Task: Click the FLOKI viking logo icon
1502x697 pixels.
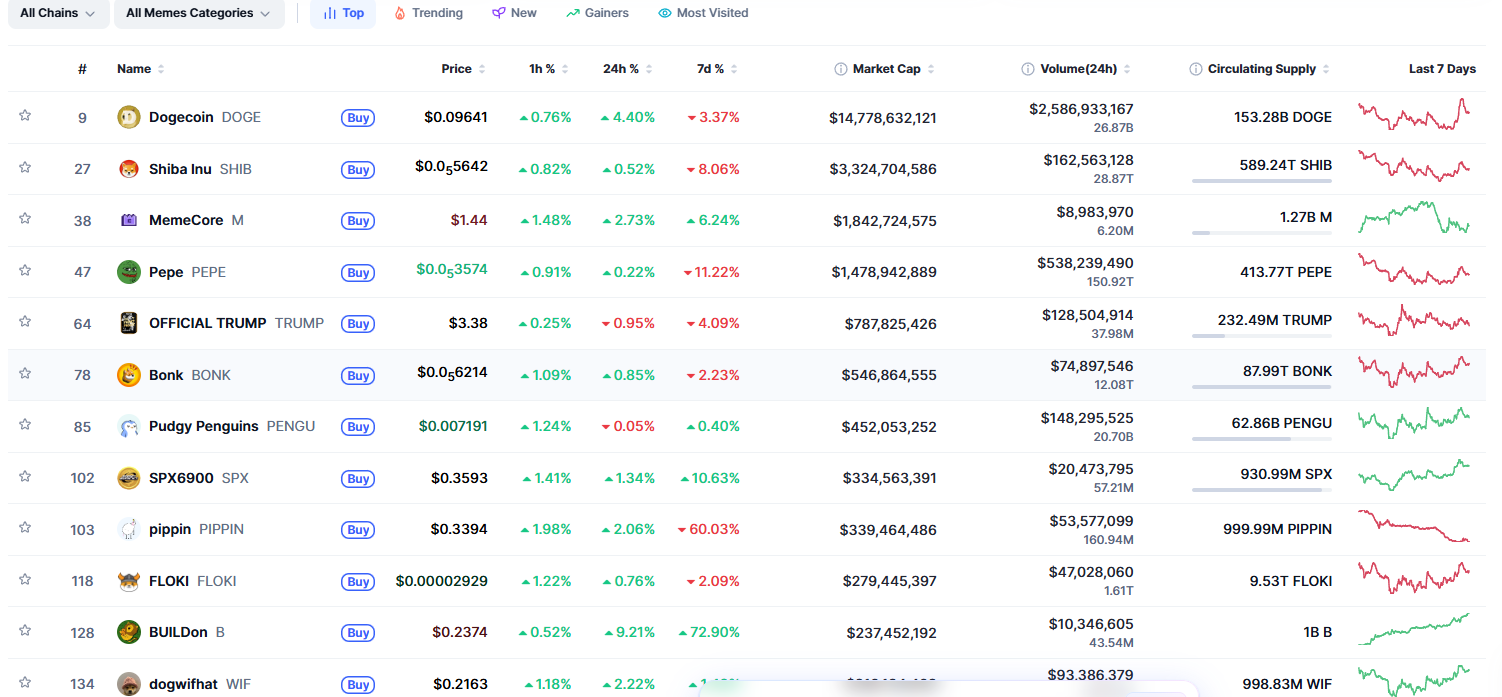Action: 129,581
